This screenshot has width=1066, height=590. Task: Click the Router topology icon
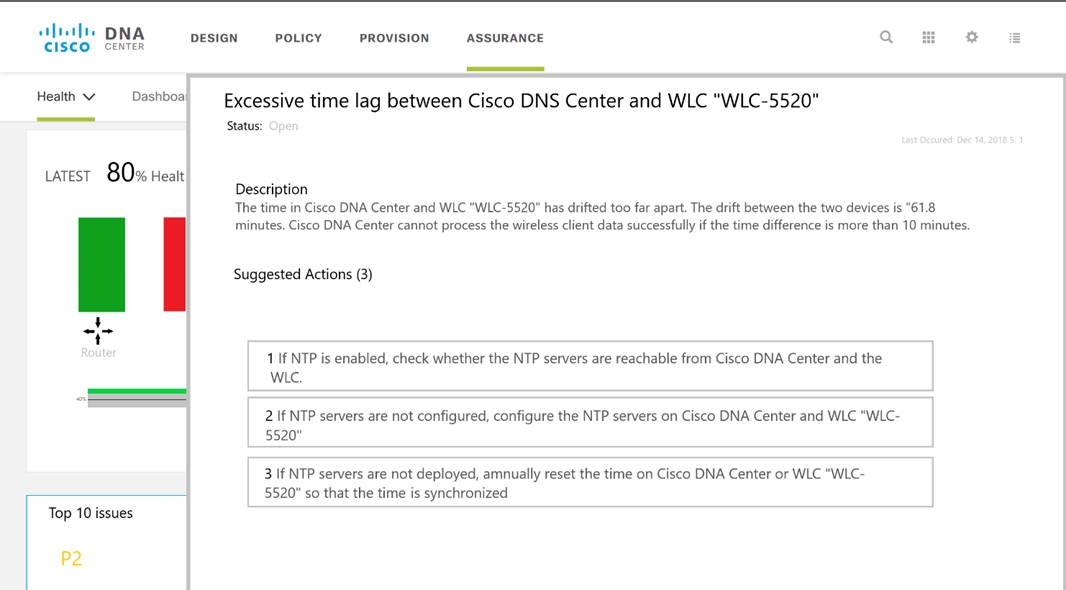[98, 331]
